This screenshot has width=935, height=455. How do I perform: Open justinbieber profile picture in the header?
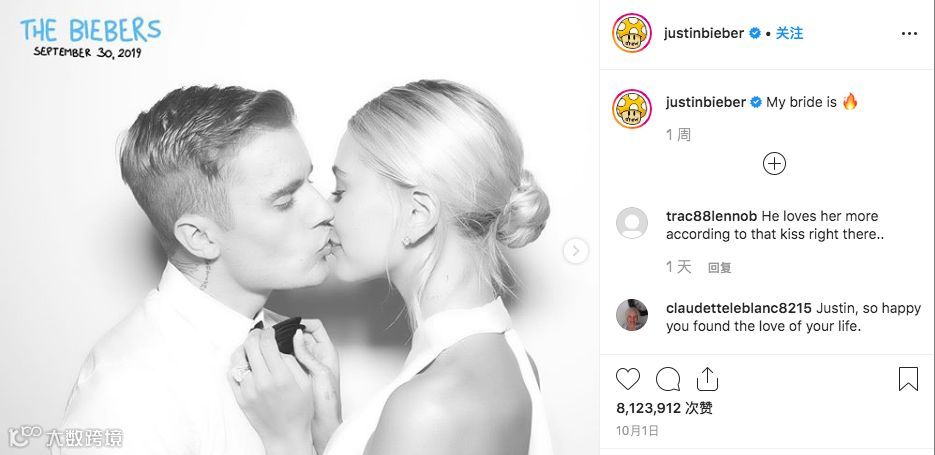(631, 33)
